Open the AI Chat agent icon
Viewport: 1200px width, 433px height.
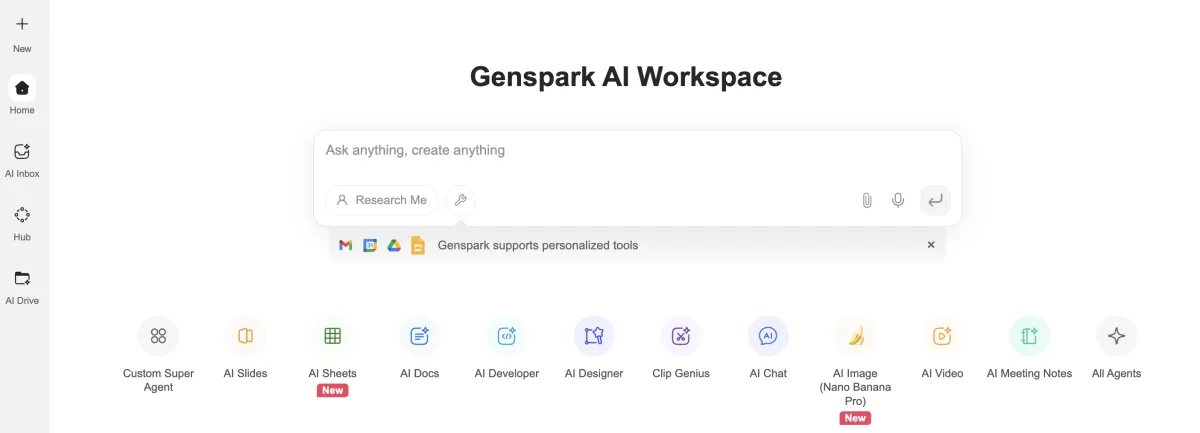tap(768, 336)
